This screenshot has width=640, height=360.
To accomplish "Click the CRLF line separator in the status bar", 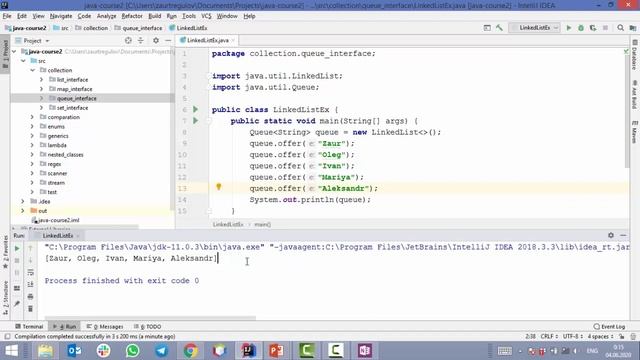I will click(x=549, y=336).
